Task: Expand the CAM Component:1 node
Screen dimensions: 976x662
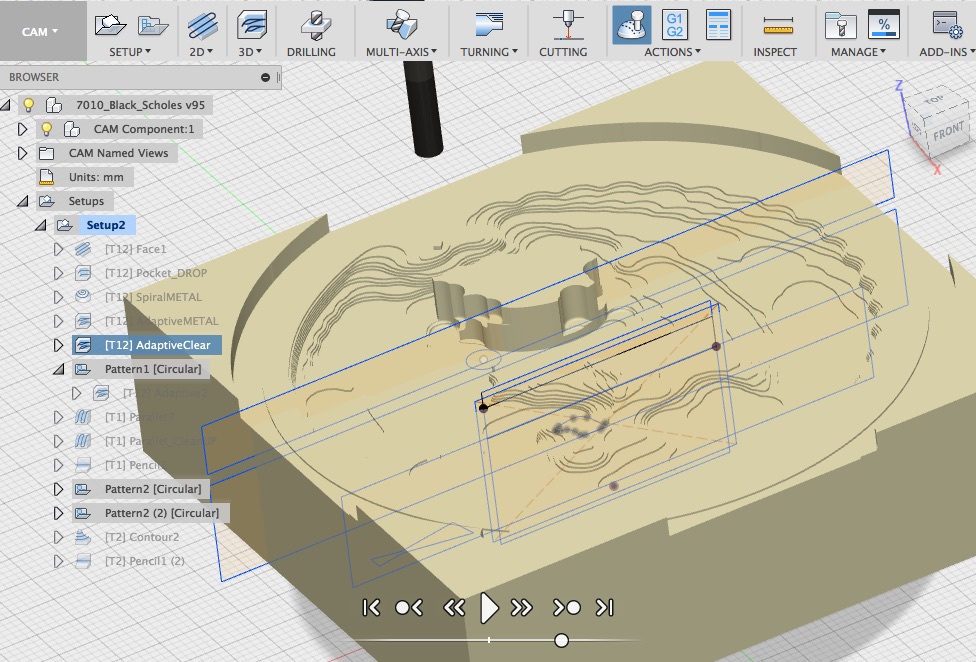Action: click(x=22, y=129)
